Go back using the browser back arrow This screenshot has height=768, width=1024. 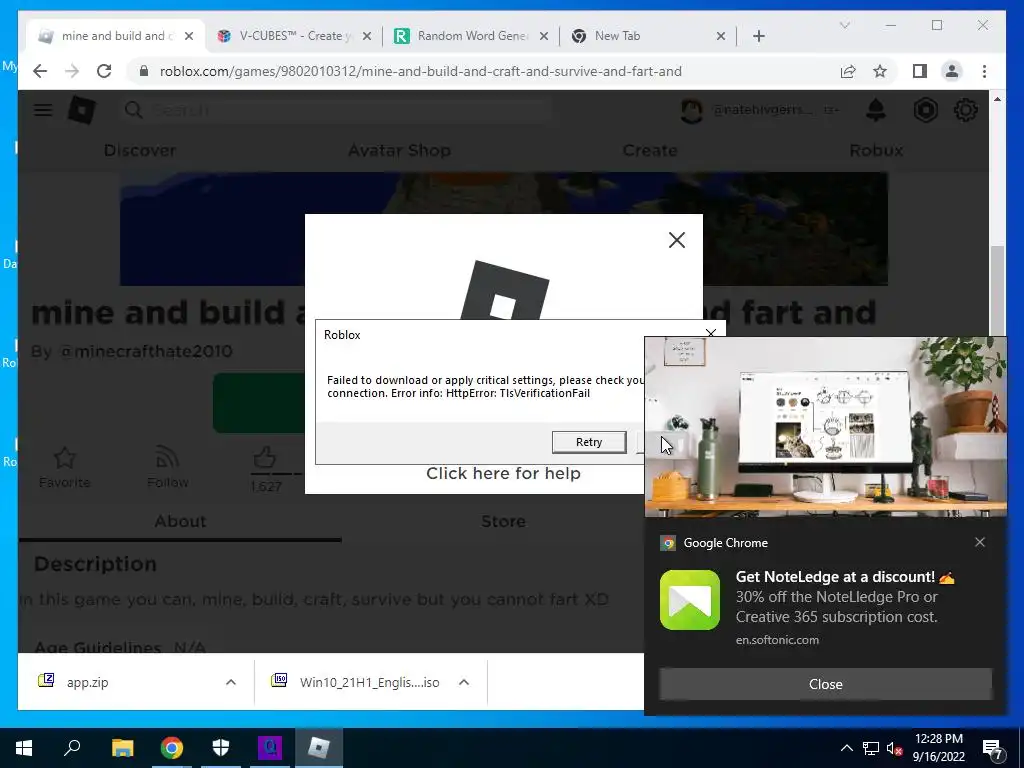[x=40, y=71]
